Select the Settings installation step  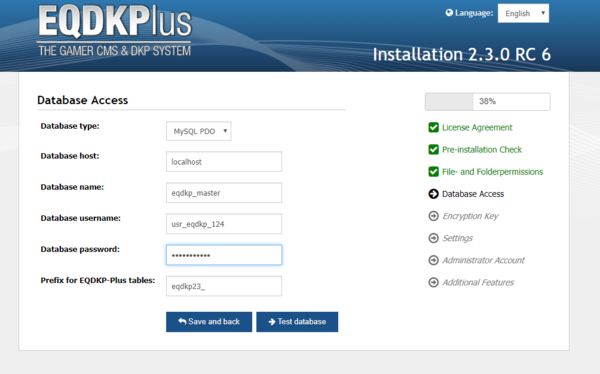[x=457, y=238]
